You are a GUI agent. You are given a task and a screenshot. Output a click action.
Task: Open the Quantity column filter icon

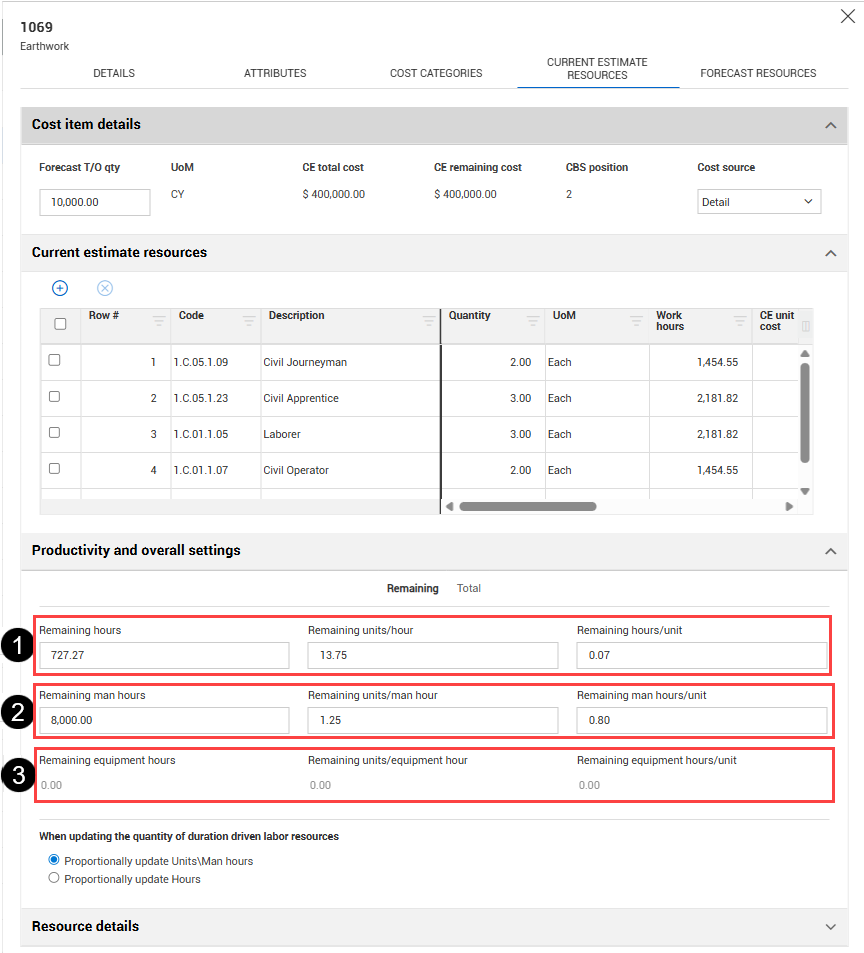click(x=533, y=320)
